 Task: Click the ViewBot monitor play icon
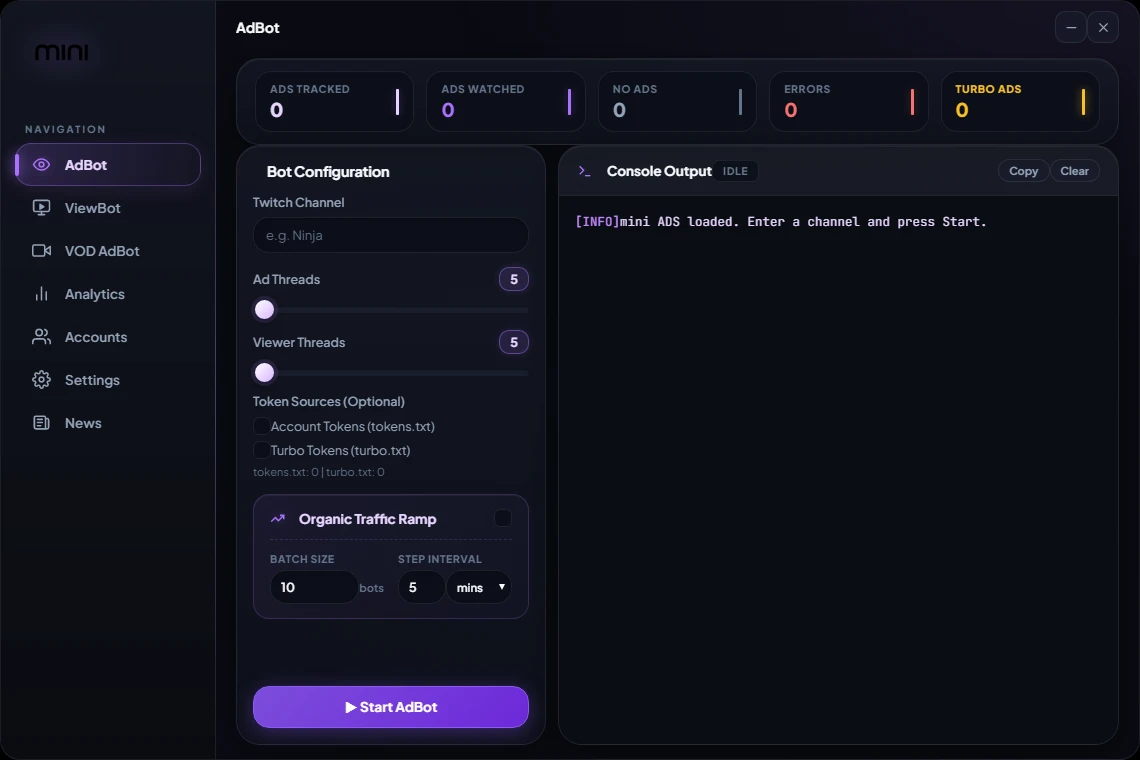click(41, 207)
